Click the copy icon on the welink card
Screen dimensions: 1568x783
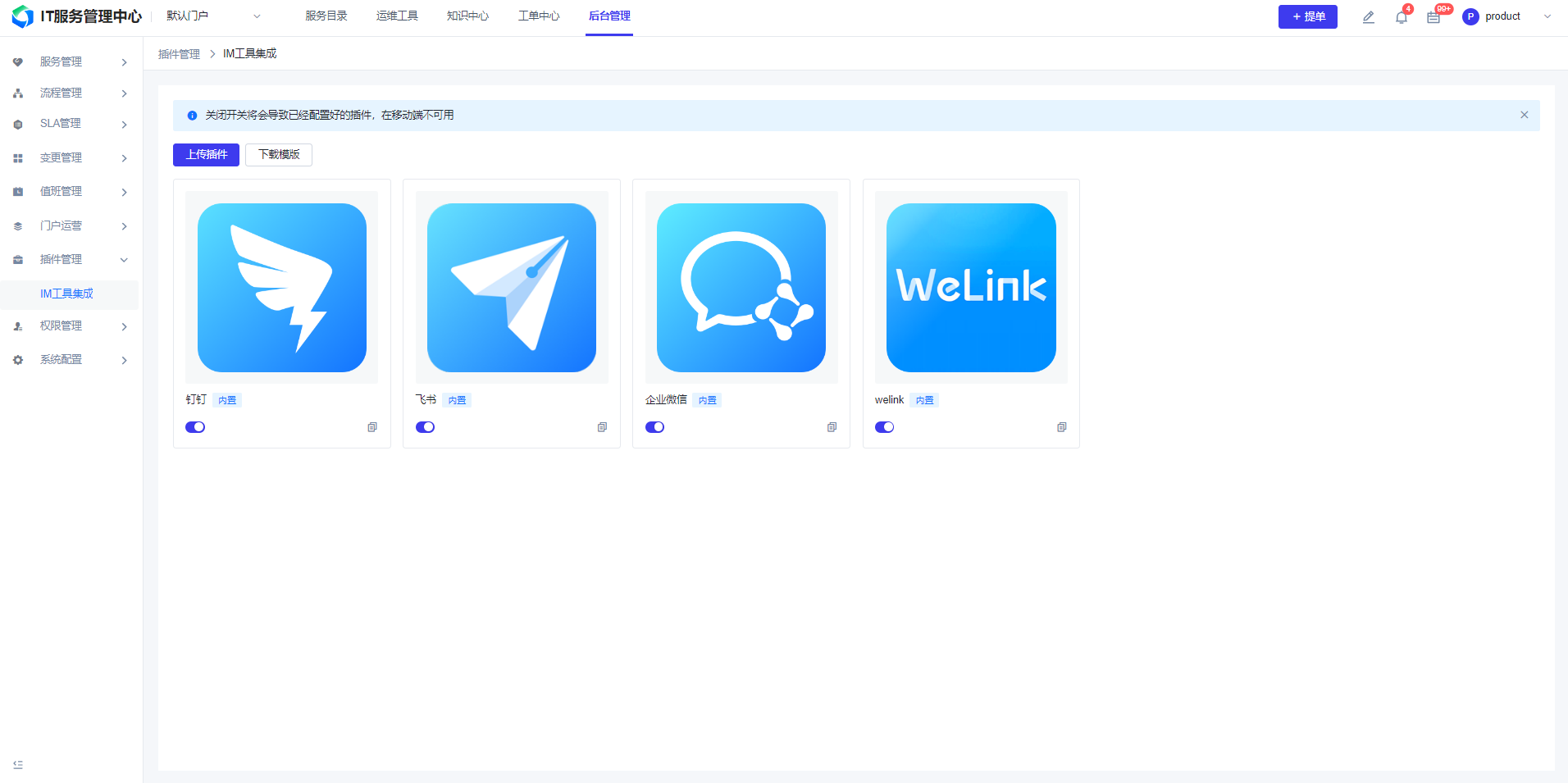point(1061,427)
